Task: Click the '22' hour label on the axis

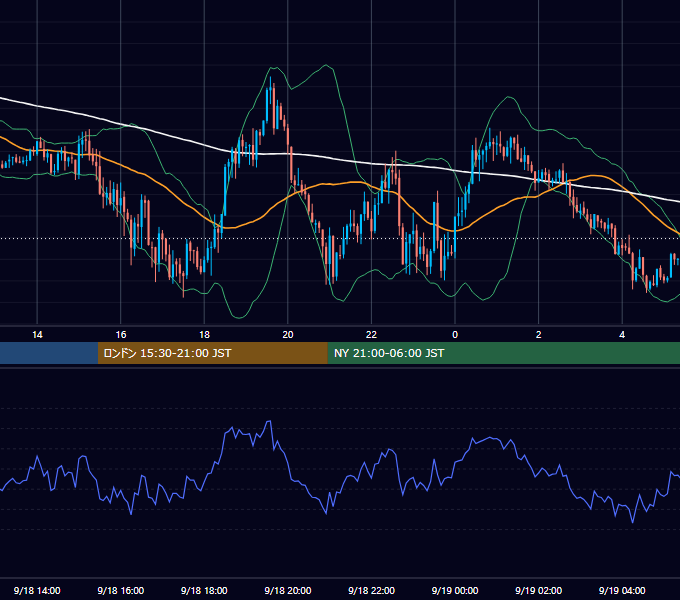Action: [x=371, y=335]
